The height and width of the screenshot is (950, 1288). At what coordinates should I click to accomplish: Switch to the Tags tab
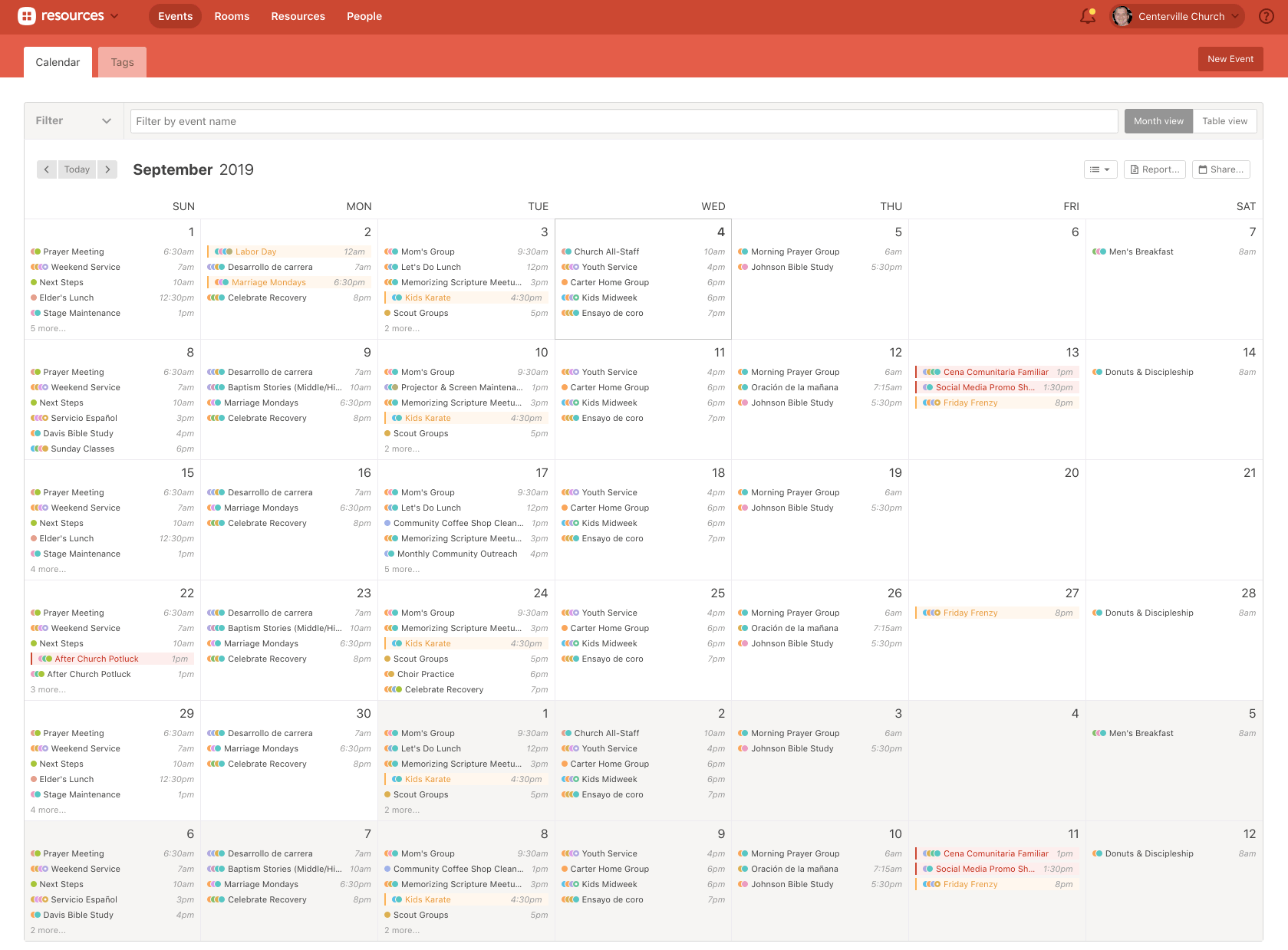click(x=122, y=62)
